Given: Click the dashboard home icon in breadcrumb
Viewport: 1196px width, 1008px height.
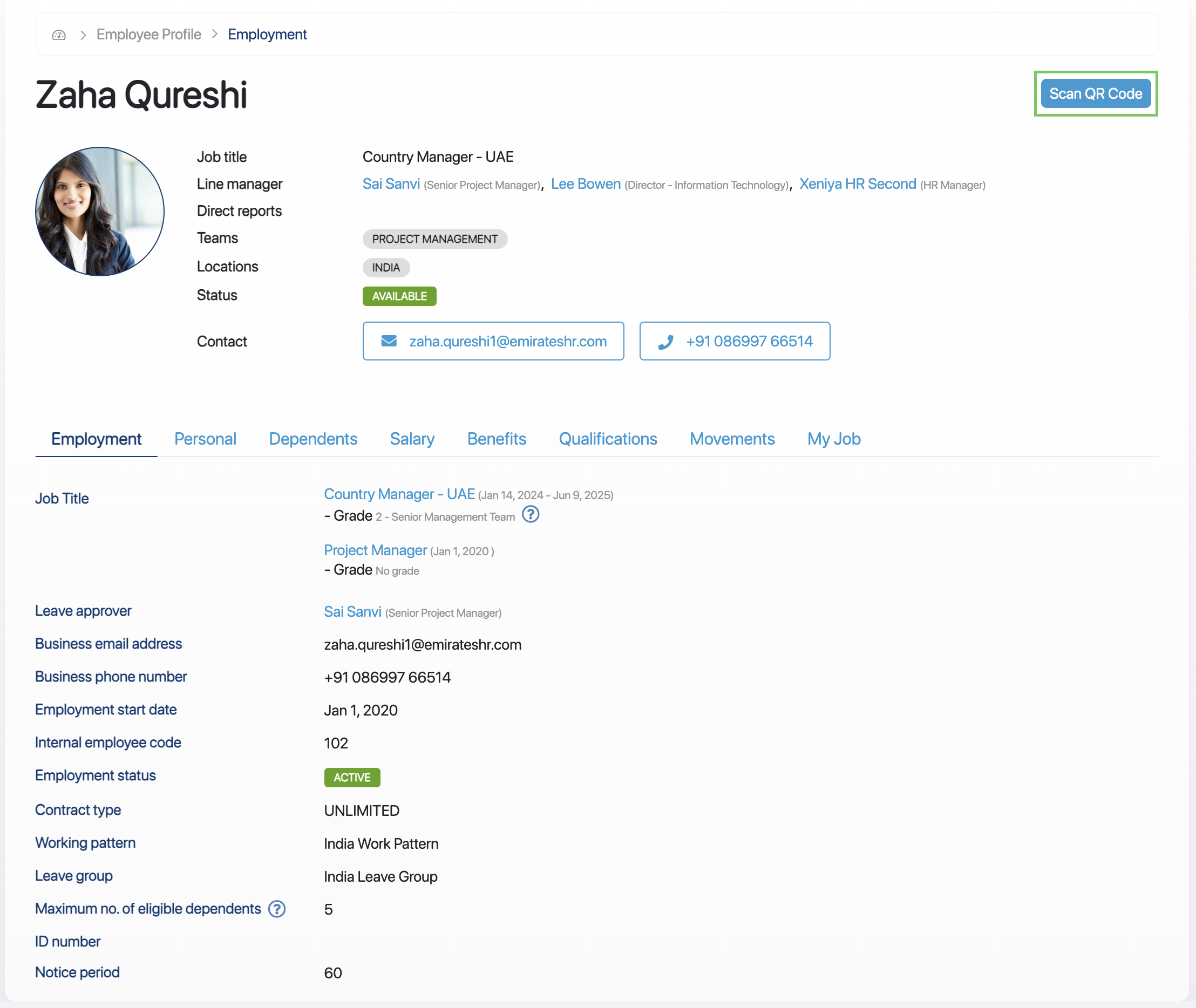Looking at the screenshot, I should tap(59, 35).
